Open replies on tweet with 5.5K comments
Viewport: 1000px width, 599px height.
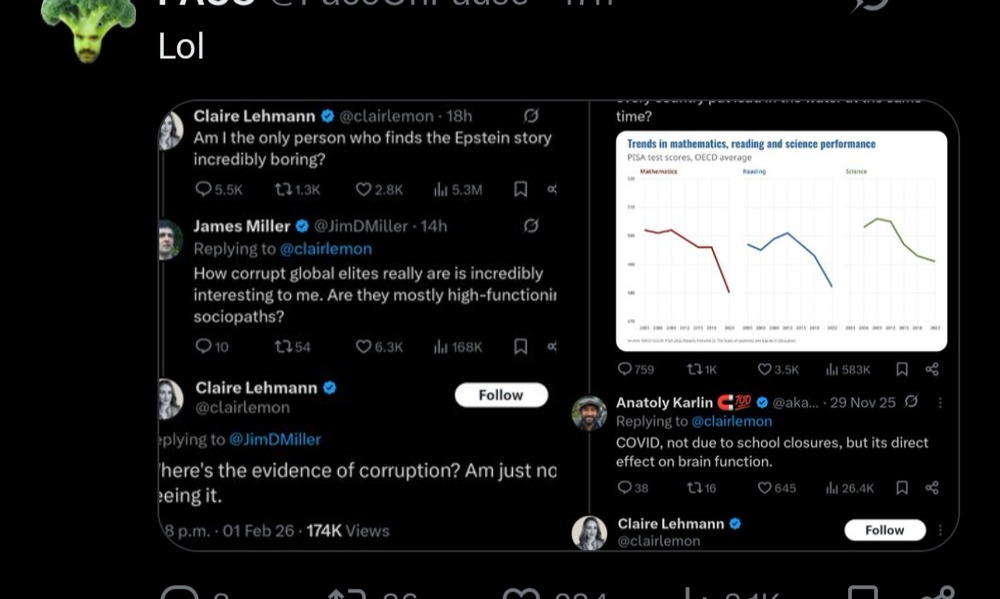(203, 189)
